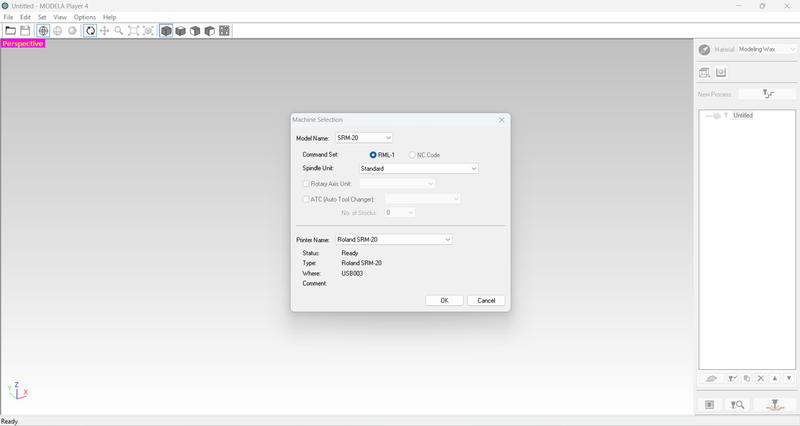Open the Rotary Axis Unit dropdown
This screenshot has height=426, width=800.
[397, 184]
